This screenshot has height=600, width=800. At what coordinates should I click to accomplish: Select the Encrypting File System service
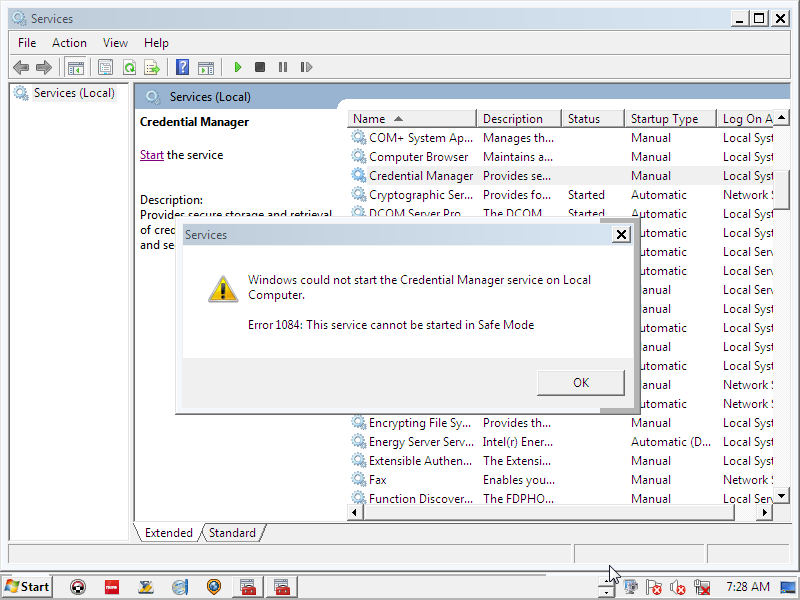(561, 422)
